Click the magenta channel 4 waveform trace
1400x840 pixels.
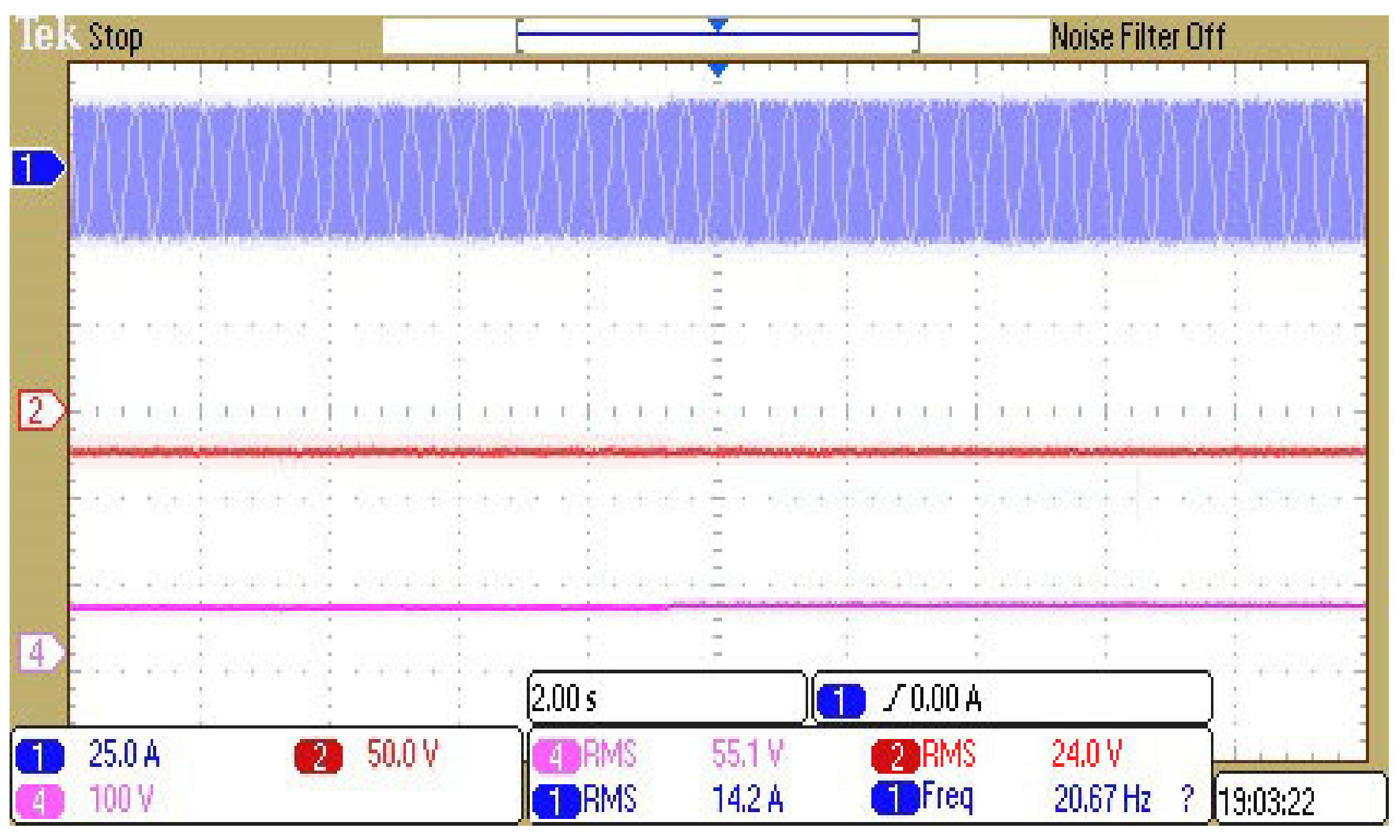[372, 607]
